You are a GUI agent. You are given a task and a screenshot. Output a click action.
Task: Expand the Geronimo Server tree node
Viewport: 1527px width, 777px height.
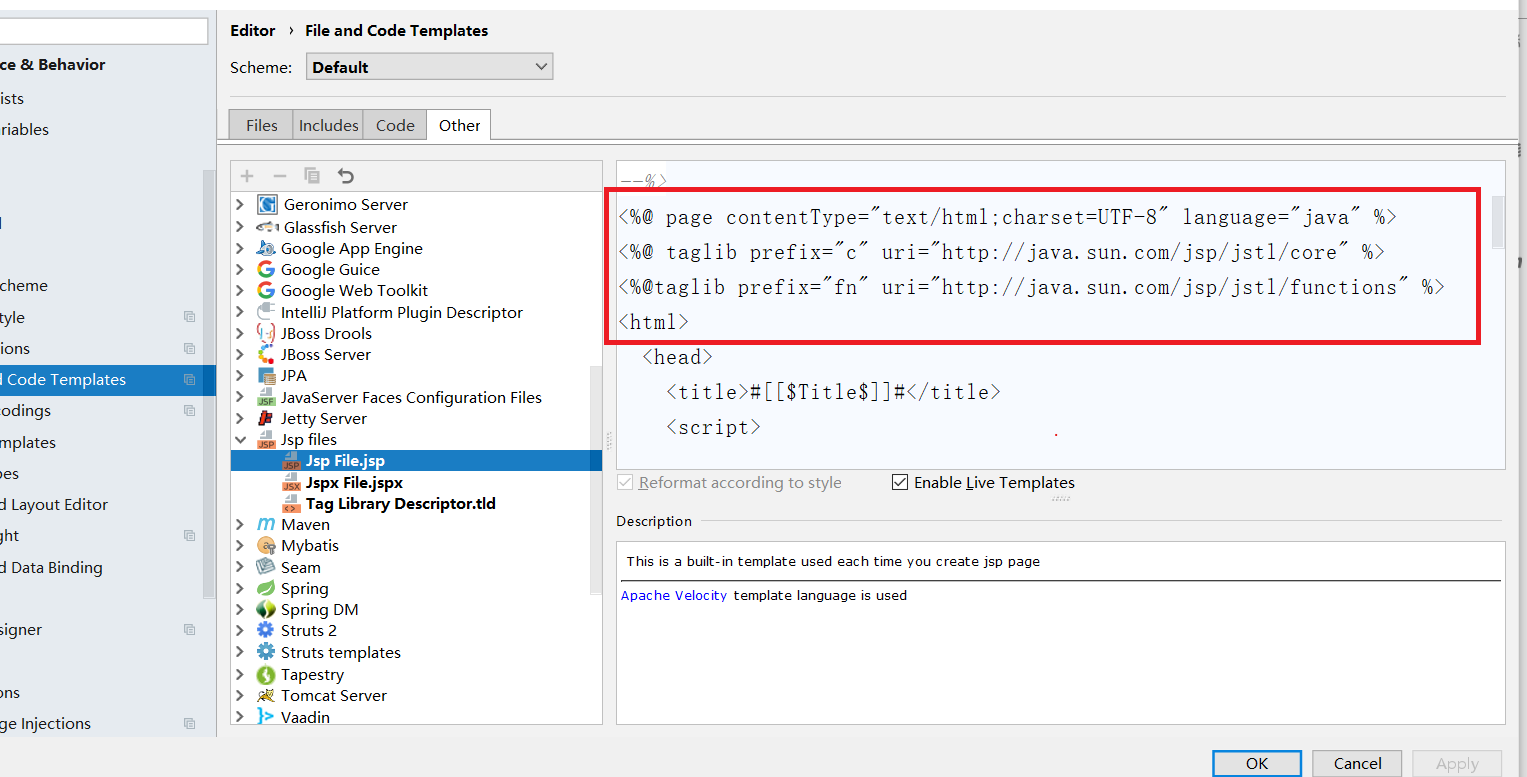[240, 205]
